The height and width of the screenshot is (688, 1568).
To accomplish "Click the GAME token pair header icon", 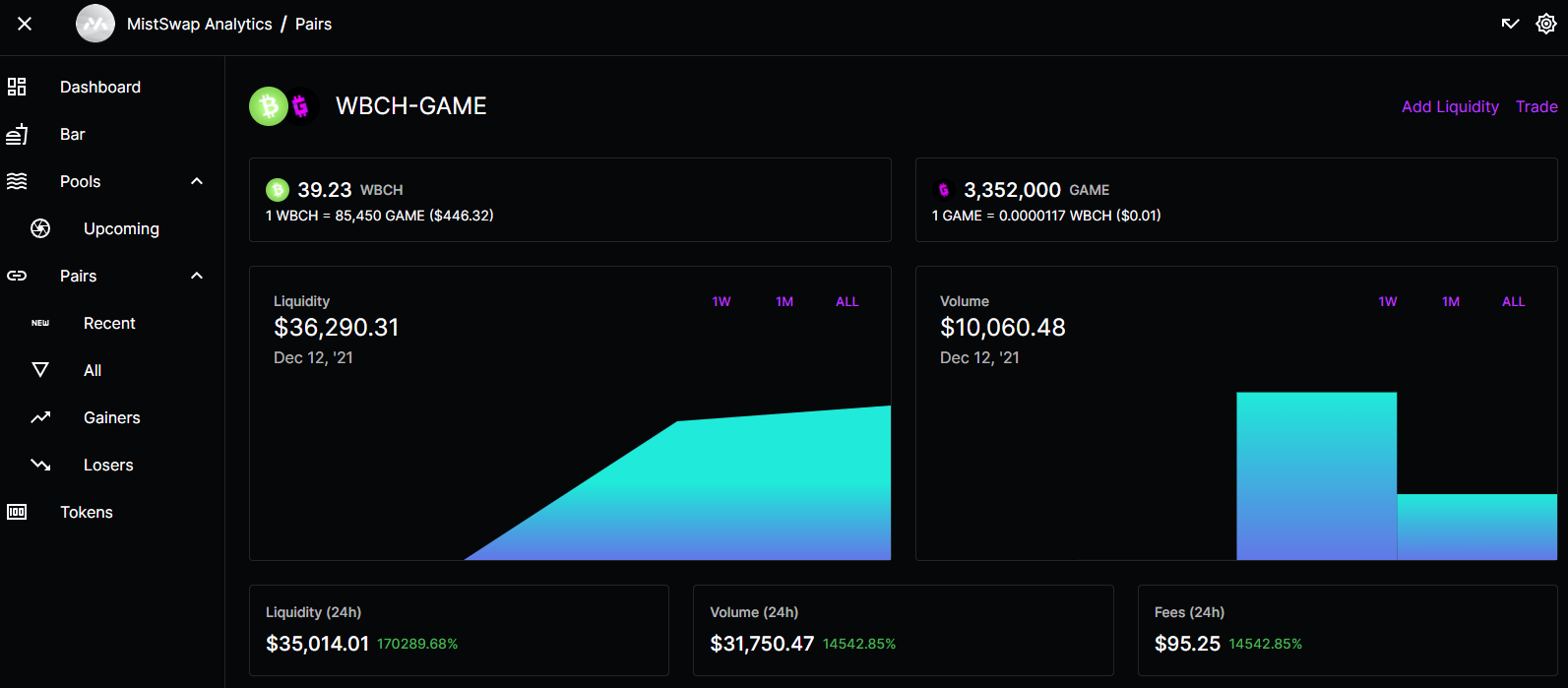I will 301,106.
